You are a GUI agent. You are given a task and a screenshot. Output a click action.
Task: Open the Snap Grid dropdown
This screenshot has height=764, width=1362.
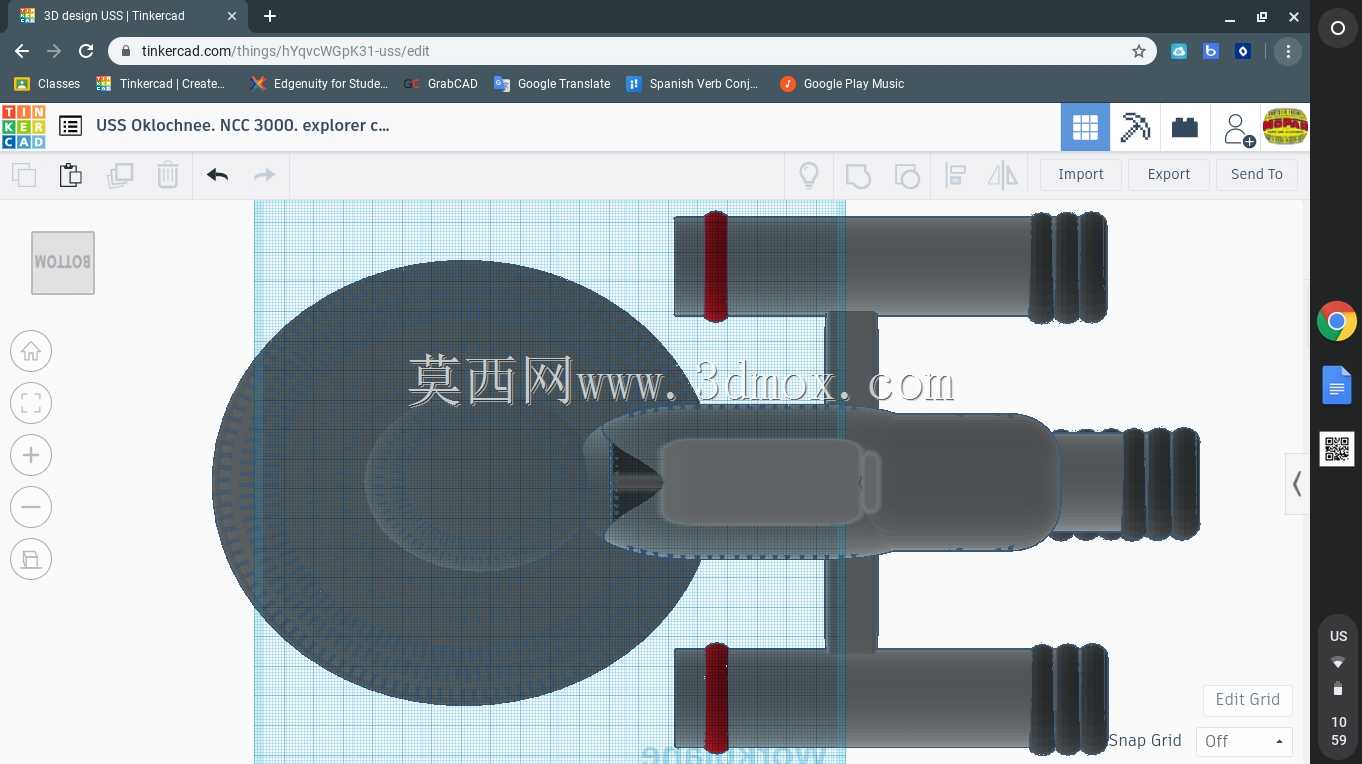click(1244, 741)
